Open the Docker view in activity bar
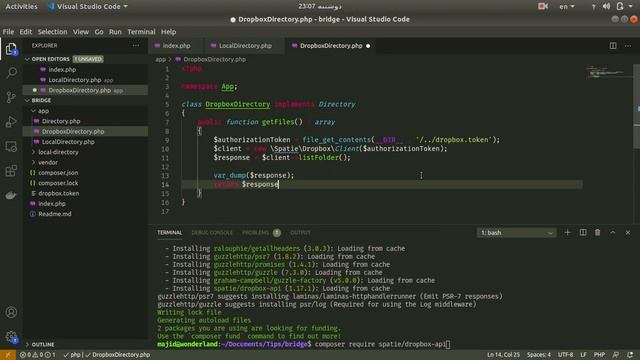 click(x=11, y=195)
